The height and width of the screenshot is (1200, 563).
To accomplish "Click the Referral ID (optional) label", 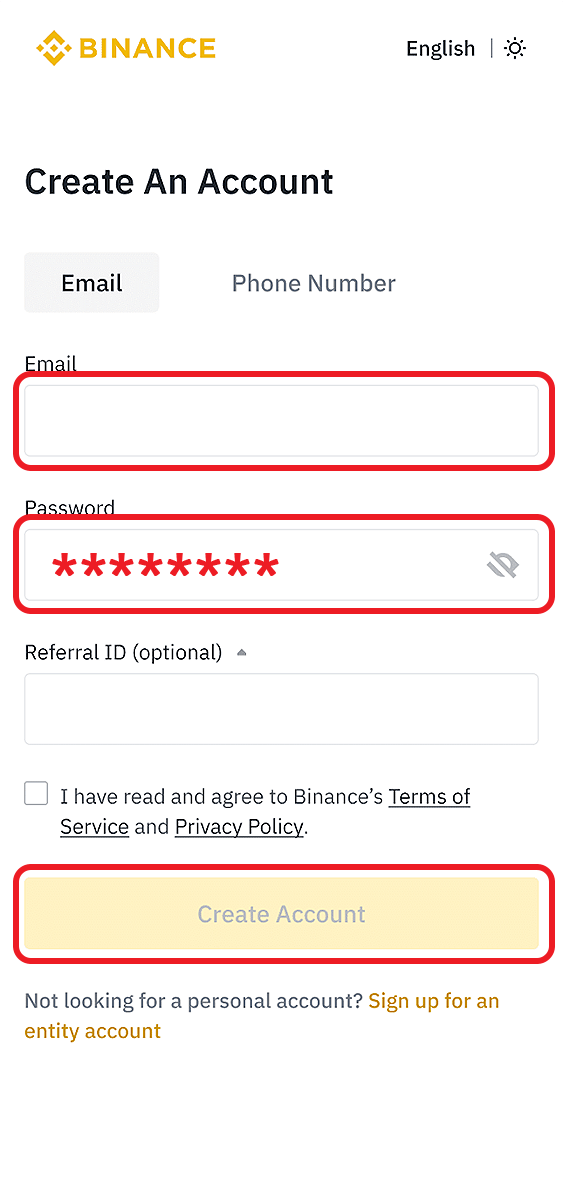I will click(x=123, y=653).
